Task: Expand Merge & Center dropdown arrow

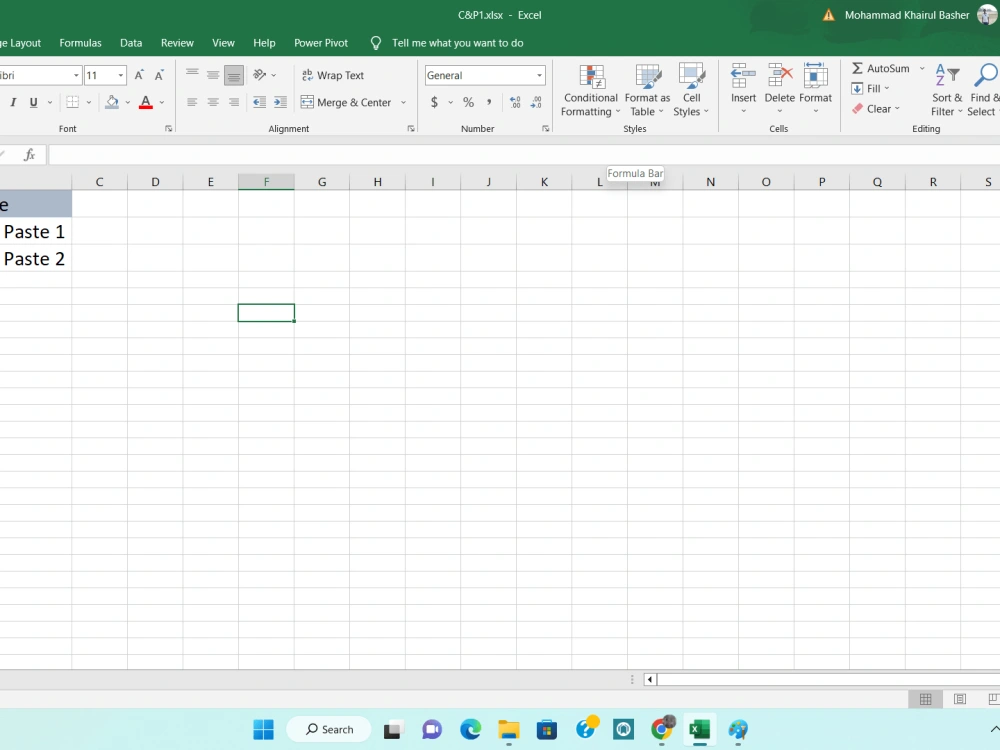Action: [403, 102]
